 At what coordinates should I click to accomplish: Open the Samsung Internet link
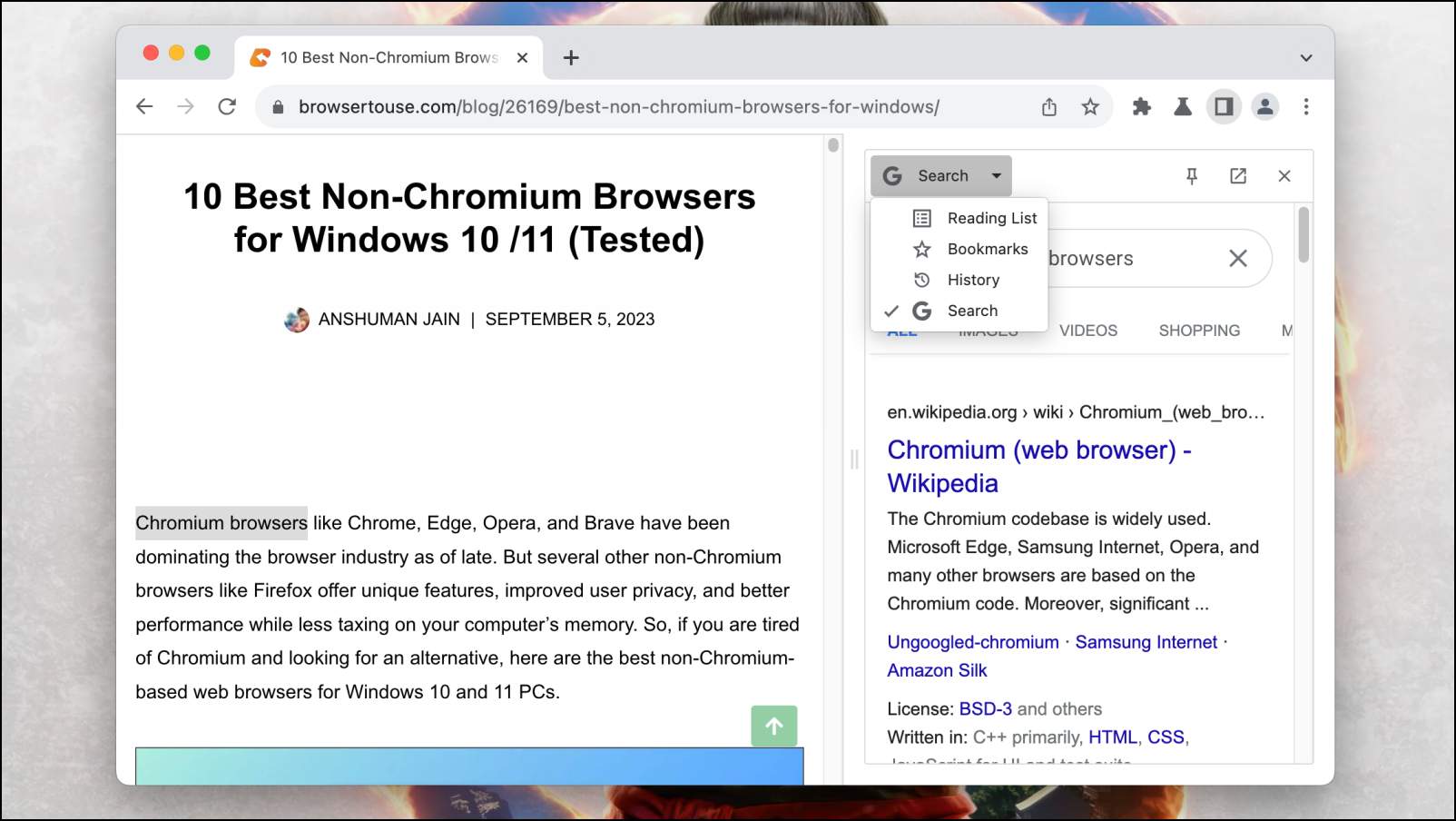(1146, 642)
